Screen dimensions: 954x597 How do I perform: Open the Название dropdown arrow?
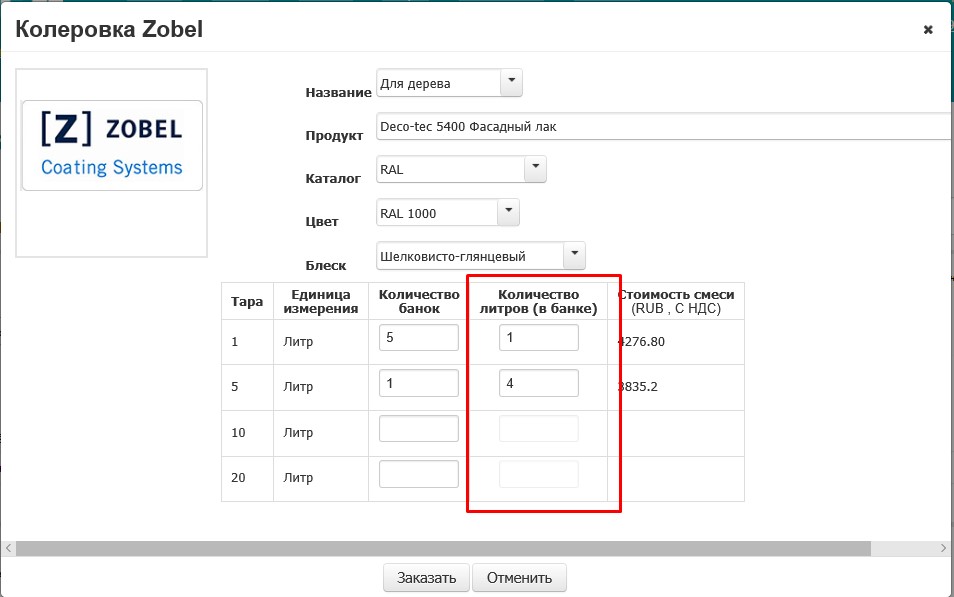(x=510, y=83)
